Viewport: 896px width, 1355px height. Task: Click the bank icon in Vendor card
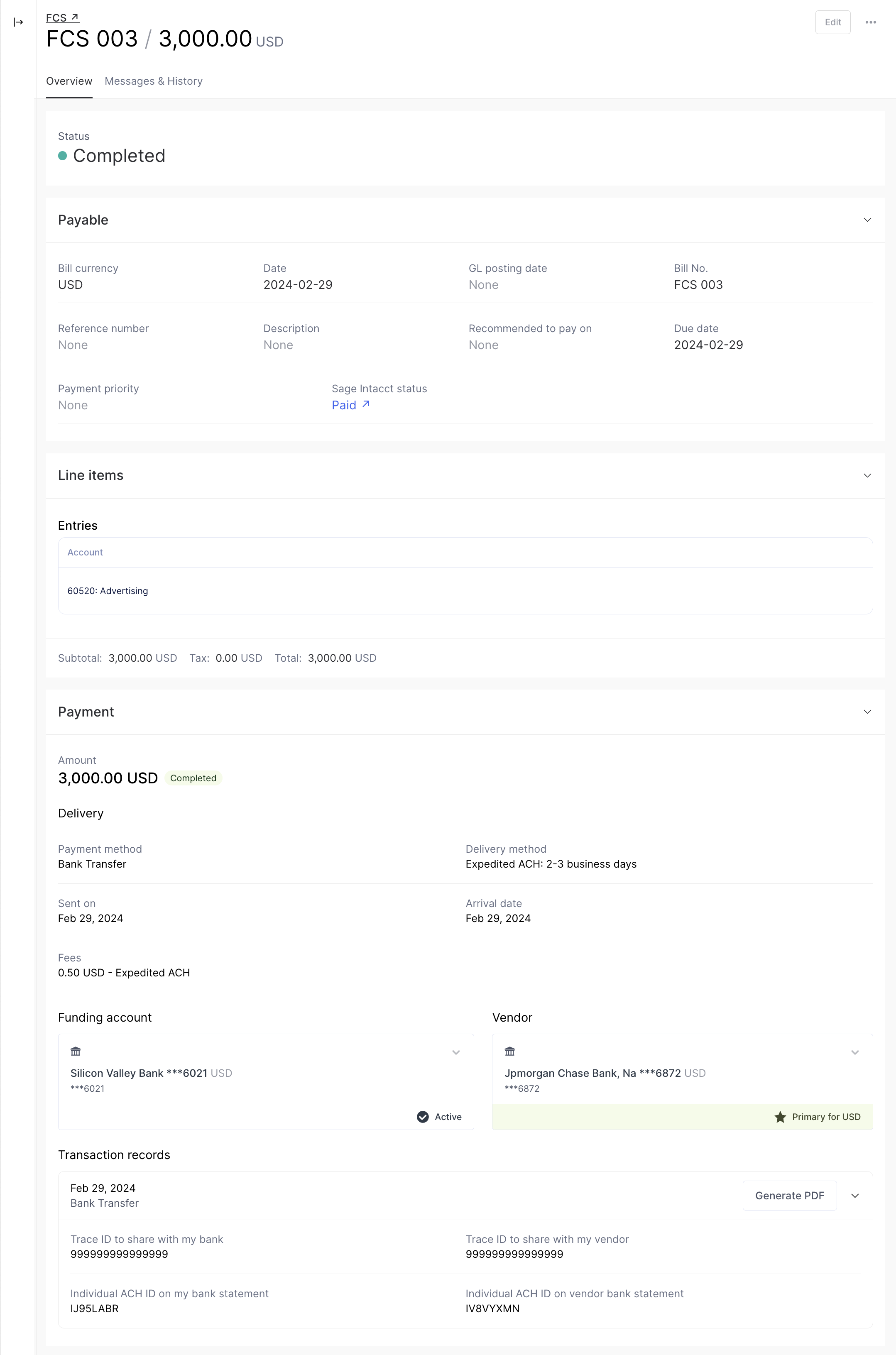510,1051
